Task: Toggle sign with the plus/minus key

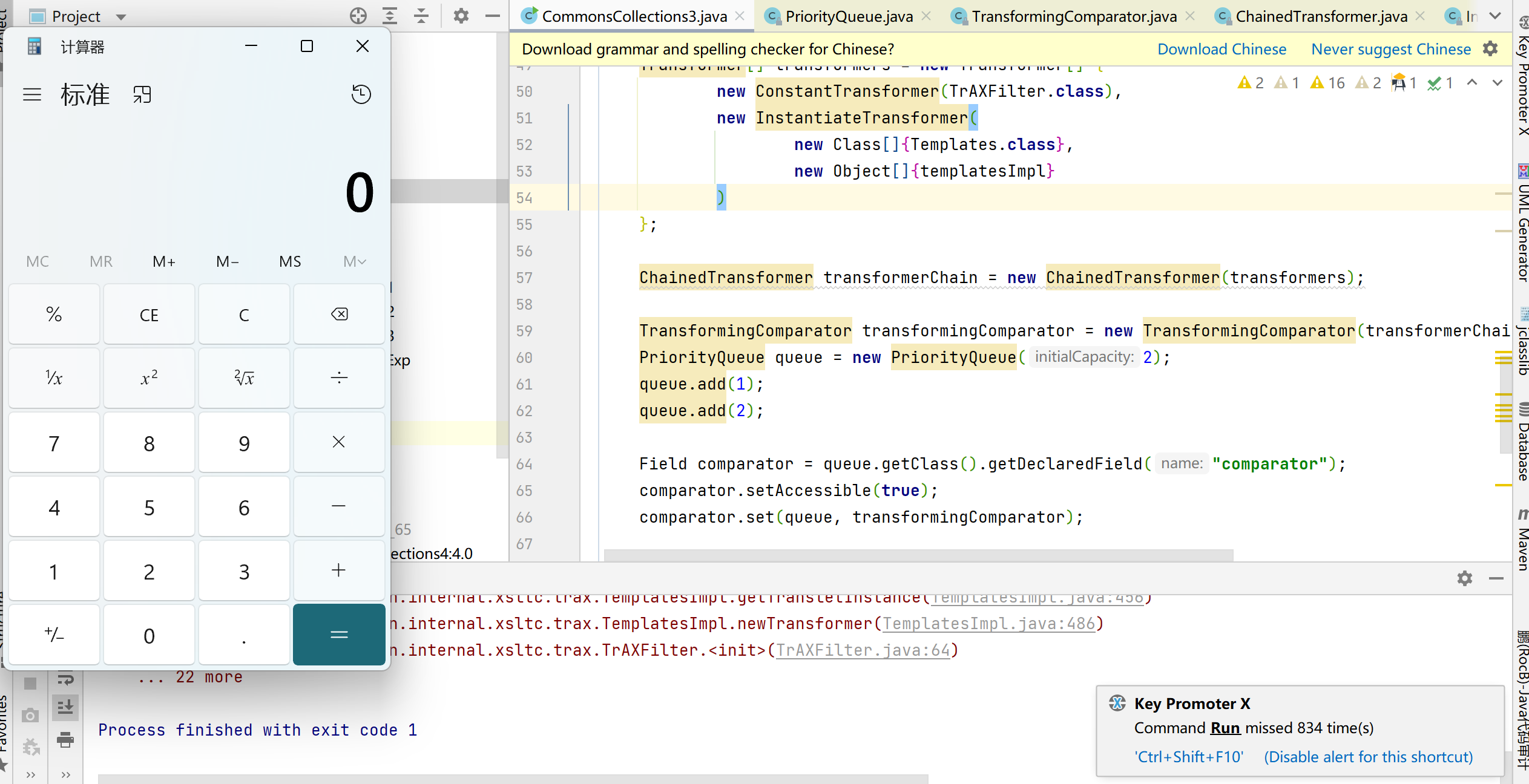Action: tap(54, 635)
